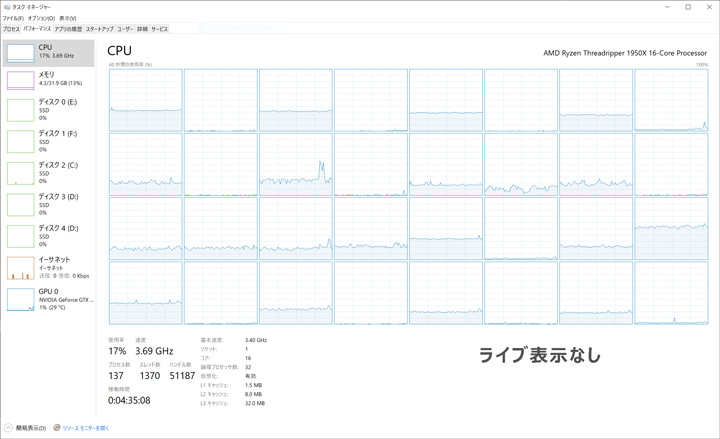Close the Task Manager window
Image resolution: width=720 pixels, height=439 pixels.
click(709, 7)
